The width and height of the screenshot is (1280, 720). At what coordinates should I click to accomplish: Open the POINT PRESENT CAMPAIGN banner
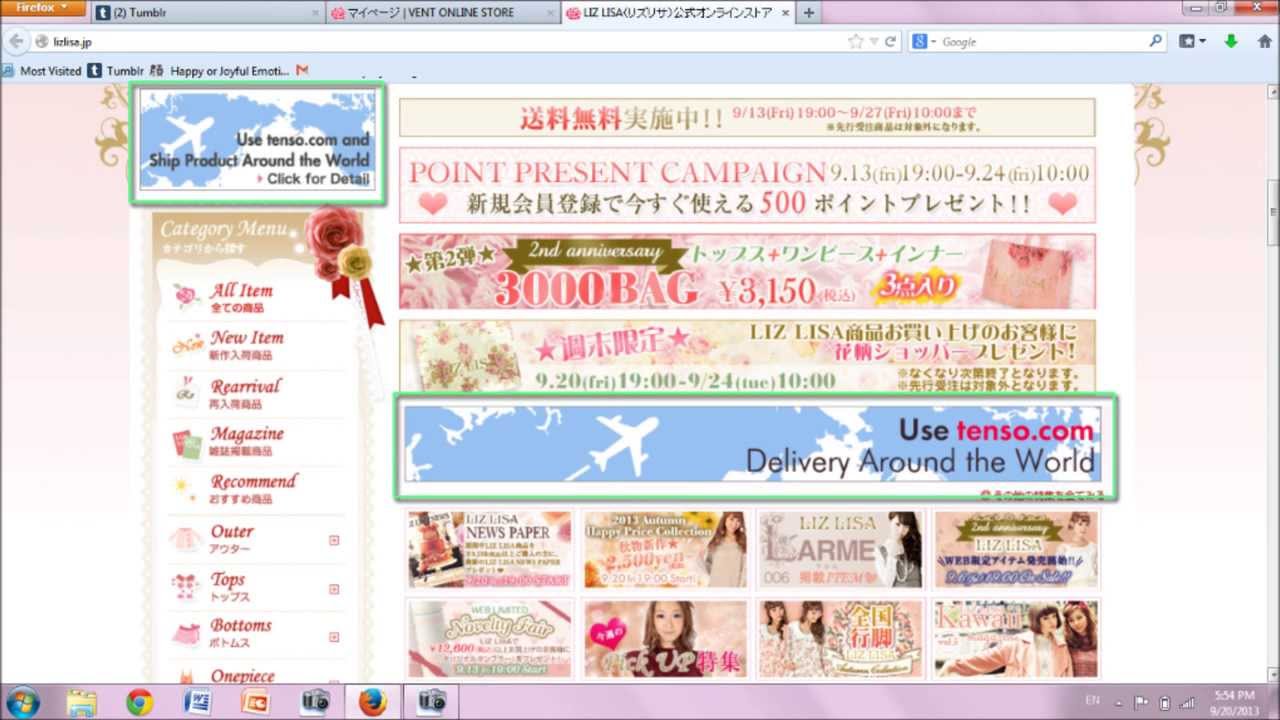click(x=747, y=185)
